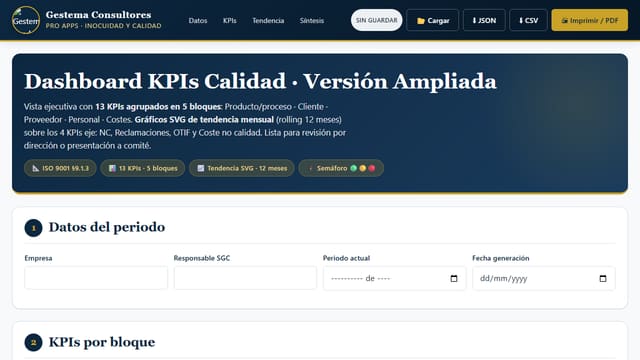640x360 pixels.
Task: Click the green semáforo dot
Action: click(x=353, y=168)
